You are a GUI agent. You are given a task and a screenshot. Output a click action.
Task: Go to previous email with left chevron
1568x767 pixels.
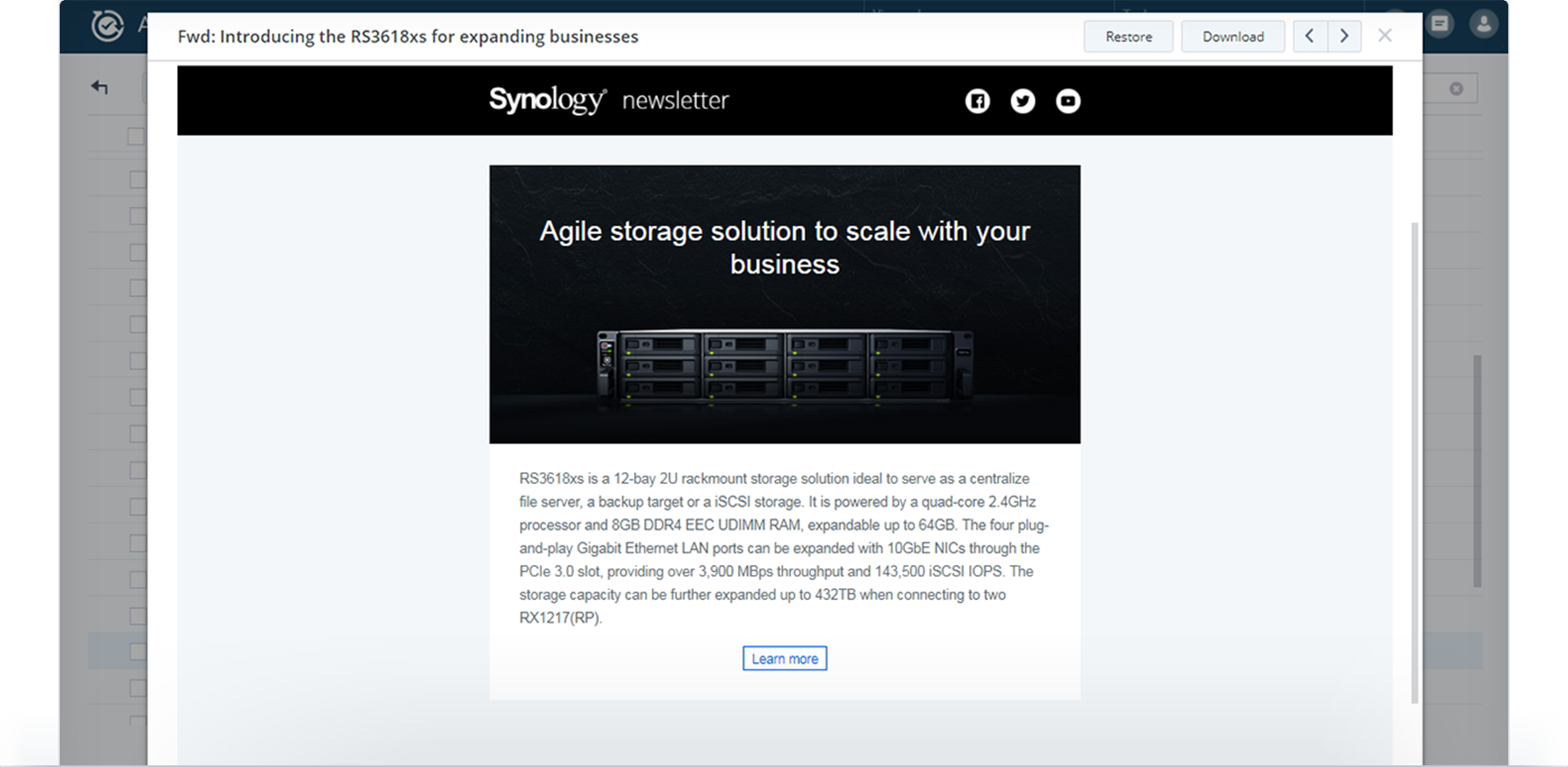pyautogui.click(x=1310, y=37)
